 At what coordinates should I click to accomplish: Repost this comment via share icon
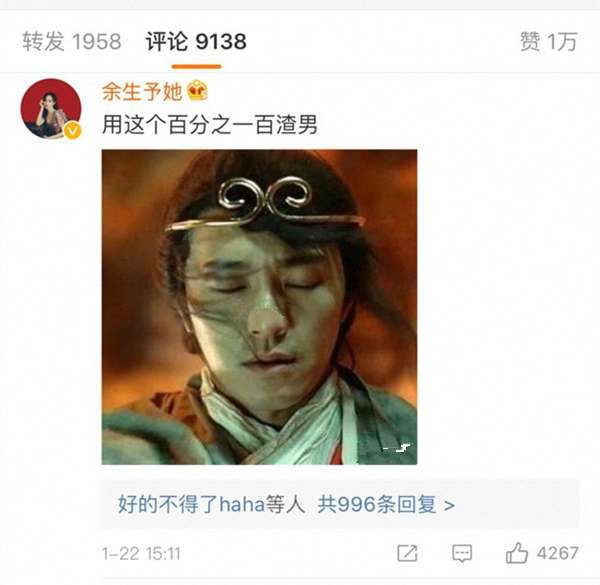[407, 553]
